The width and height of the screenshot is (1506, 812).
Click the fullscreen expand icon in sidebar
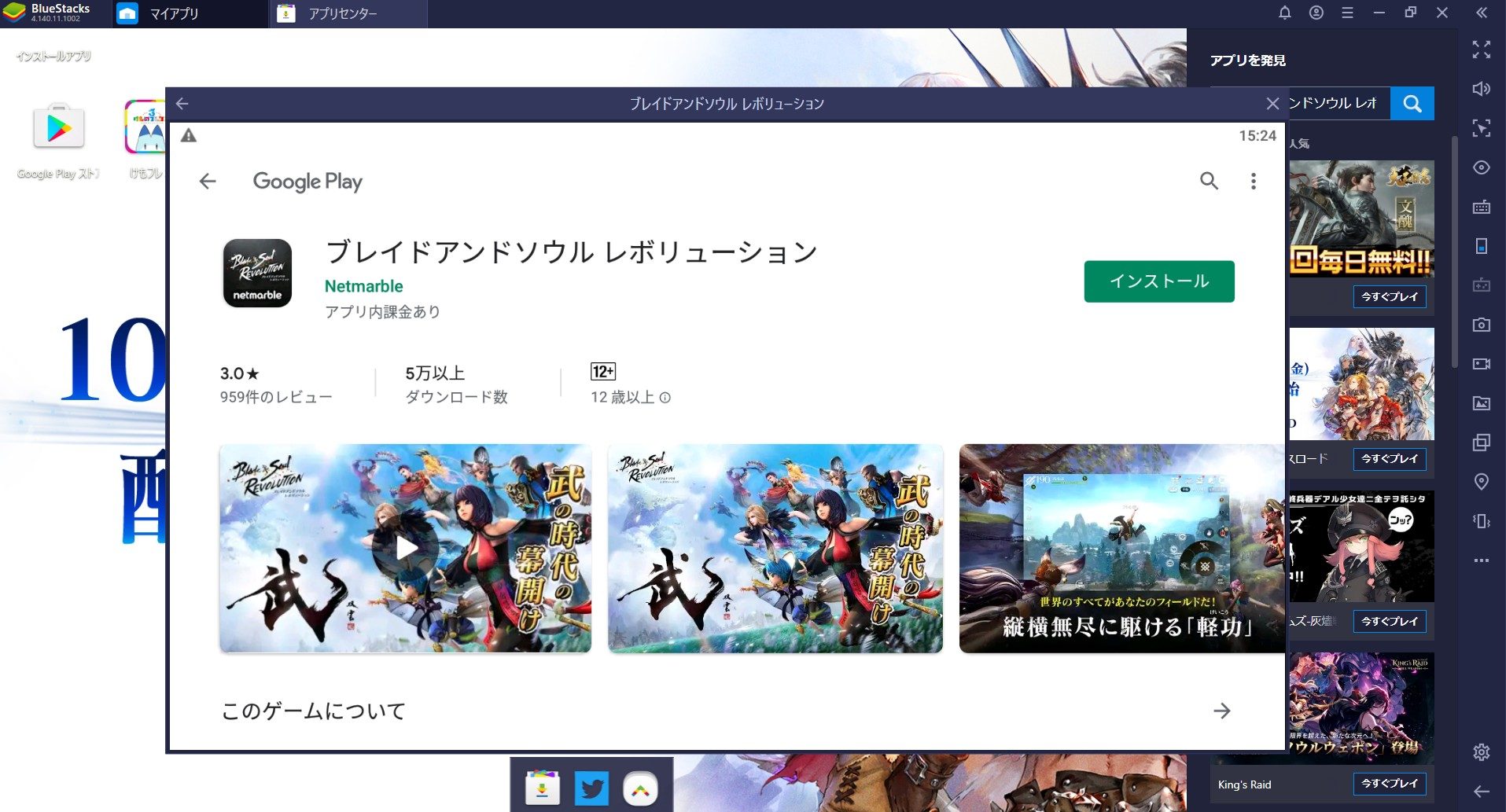coord(1482,50)
